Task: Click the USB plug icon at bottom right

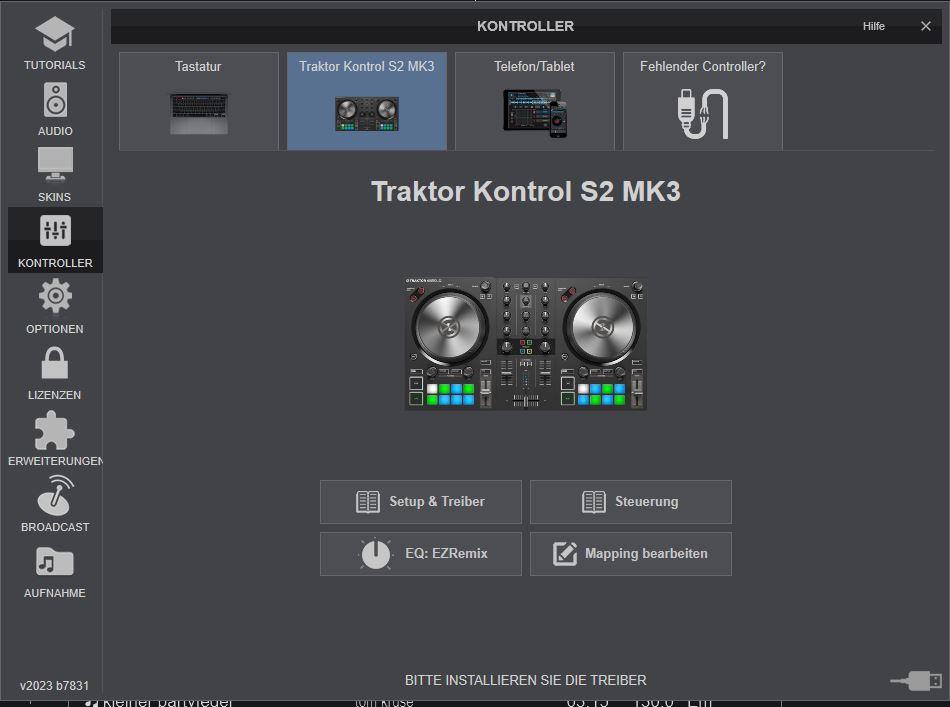Action: tap(916, 681)
